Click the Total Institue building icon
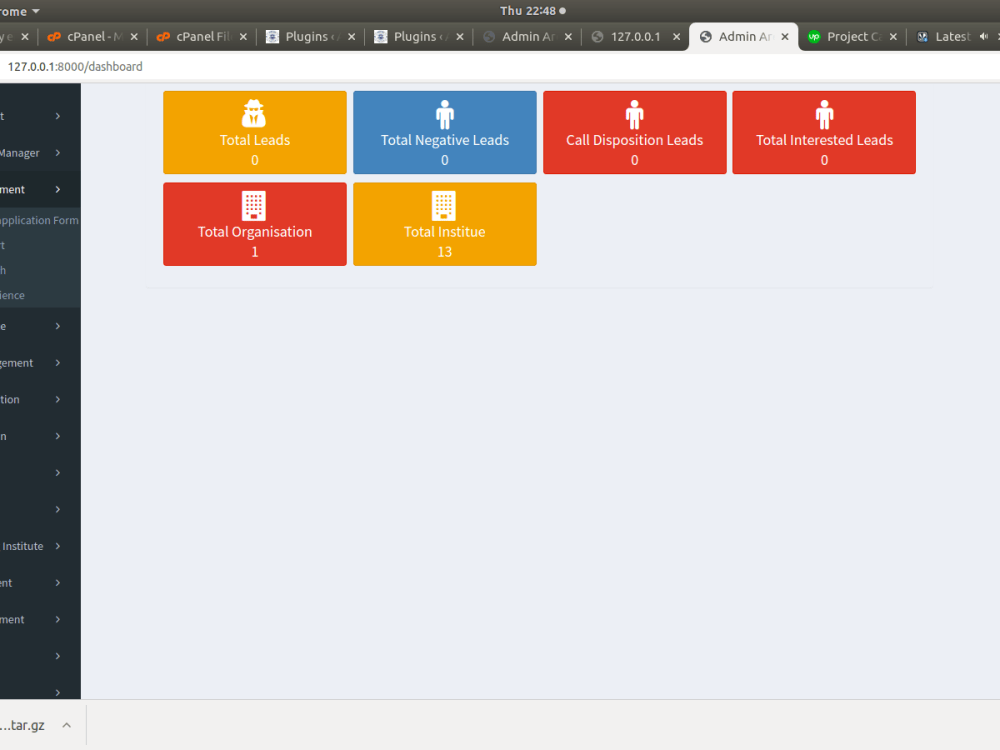This screenshot has height=750, width=1000. [x=444, y=204]
